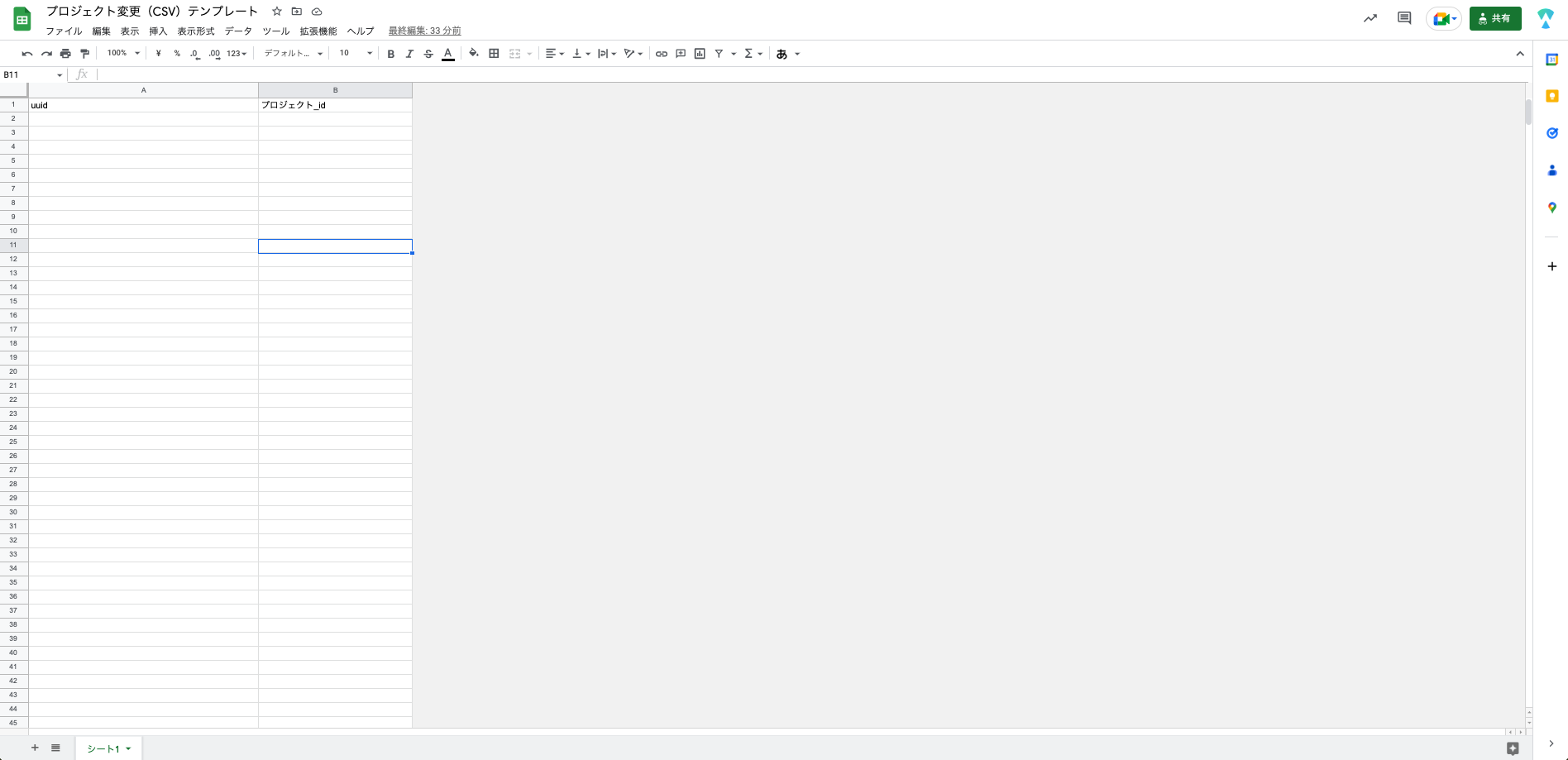1568x760 pixels.
Task: Switch to the シート1 sheet tab
Action: click(104, 748)
